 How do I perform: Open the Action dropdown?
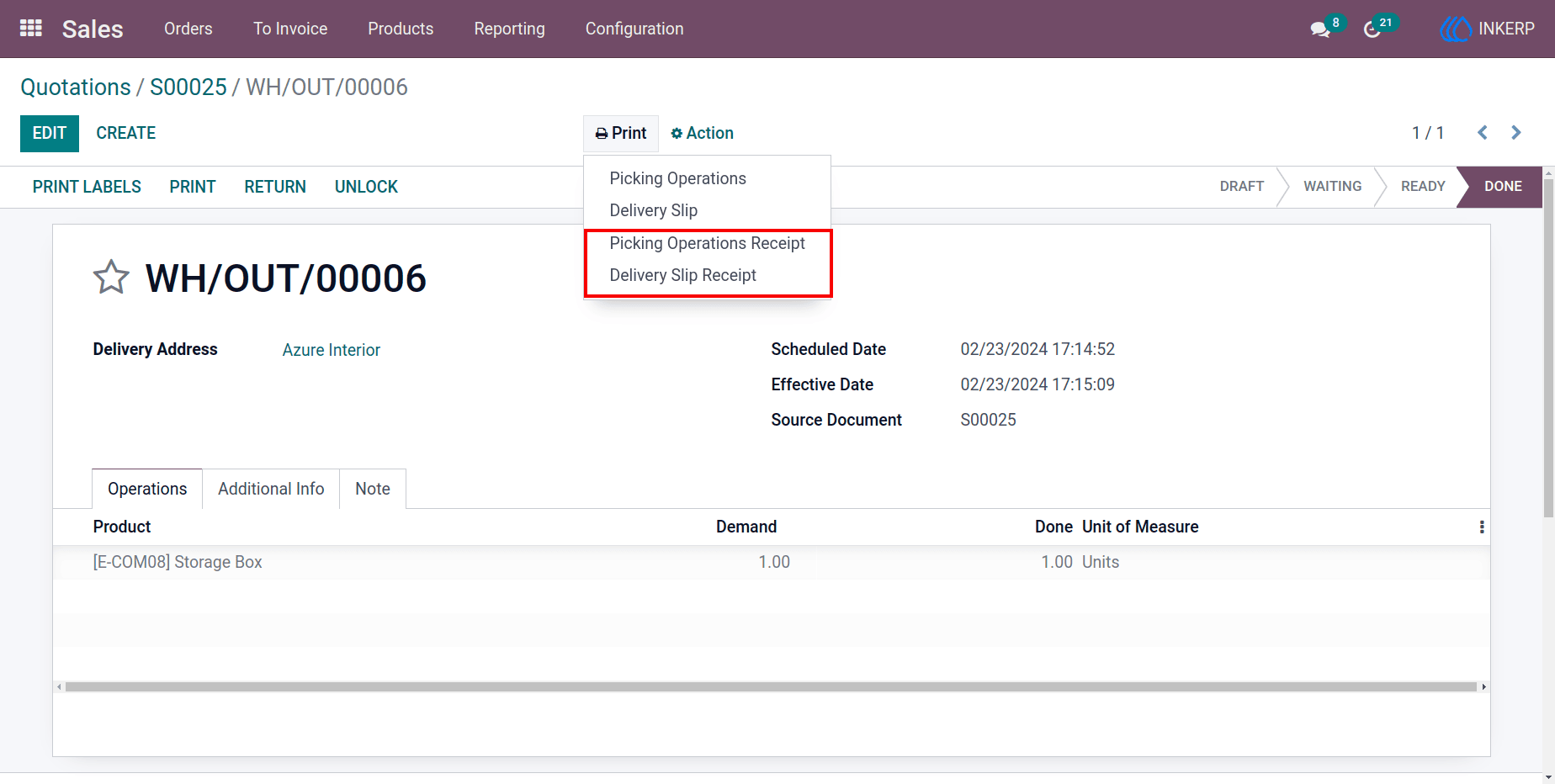[x=702, y=133]
